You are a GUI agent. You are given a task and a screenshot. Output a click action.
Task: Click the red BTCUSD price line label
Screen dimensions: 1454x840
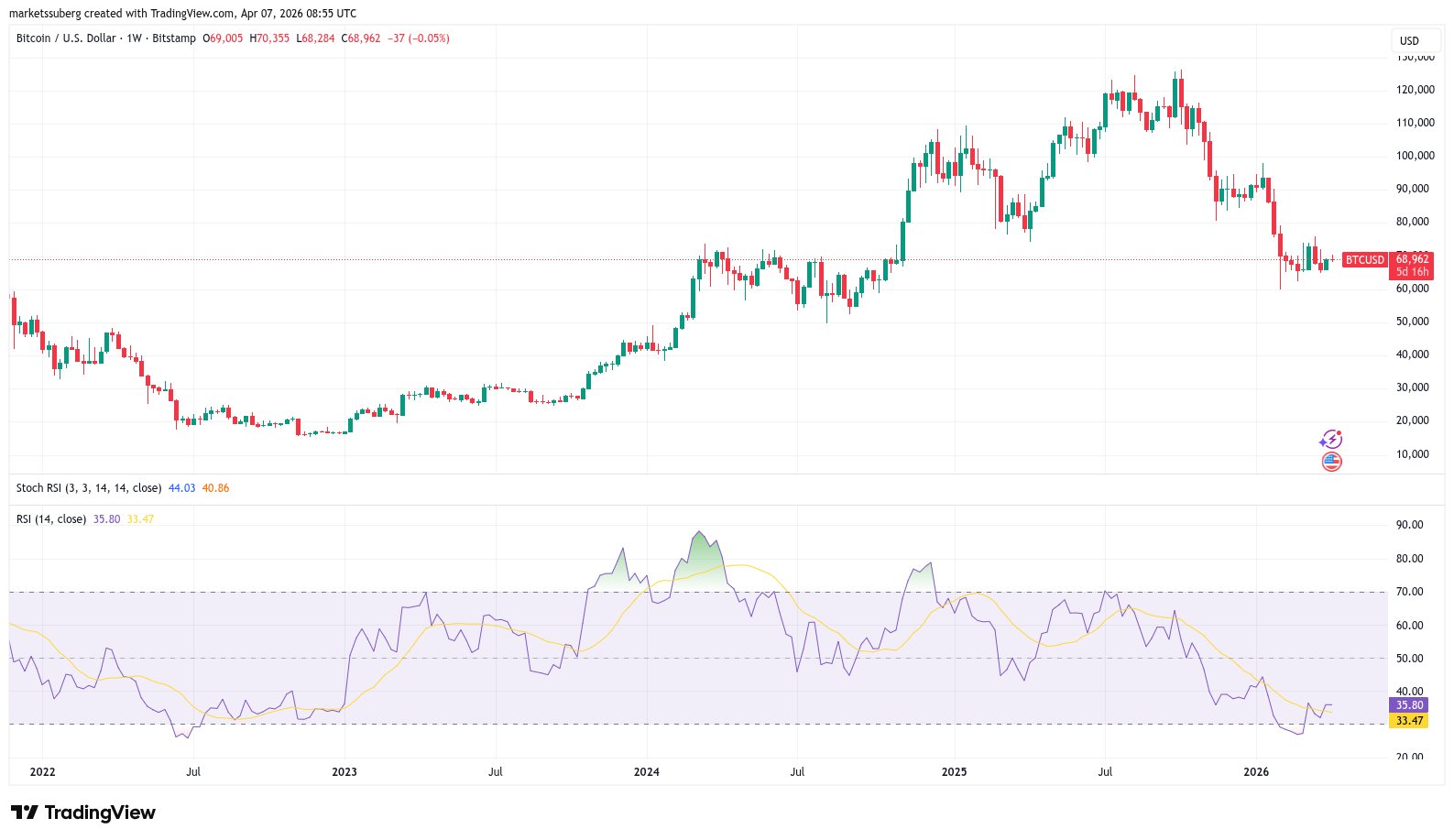(x=1364, y=260)
